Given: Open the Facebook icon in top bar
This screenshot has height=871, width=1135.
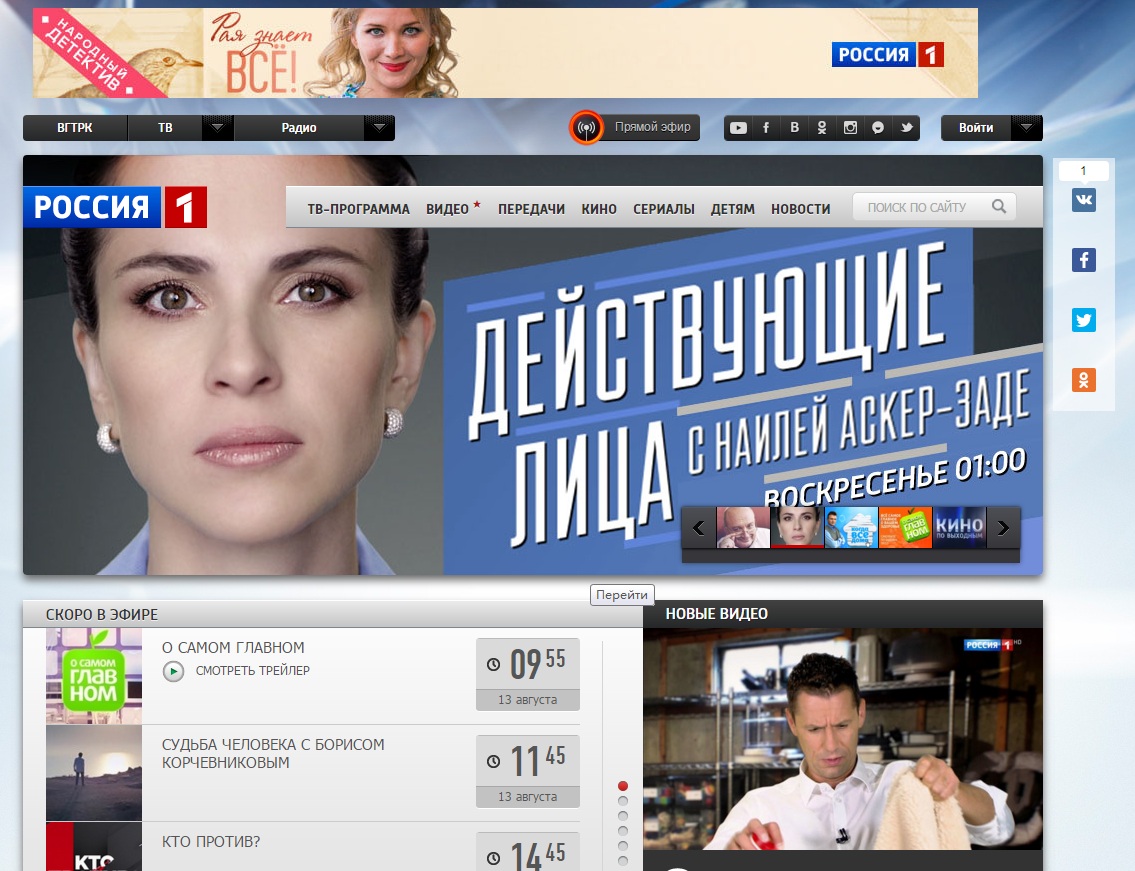Looking at the screenshot, I should [x=766, y=128].
